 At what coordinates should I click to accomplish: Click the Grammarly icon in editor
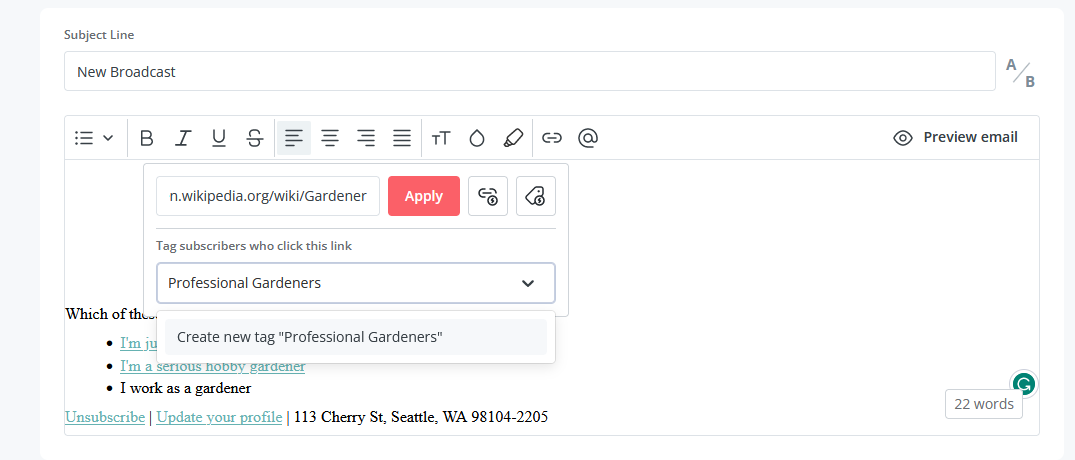[1024, 384]
